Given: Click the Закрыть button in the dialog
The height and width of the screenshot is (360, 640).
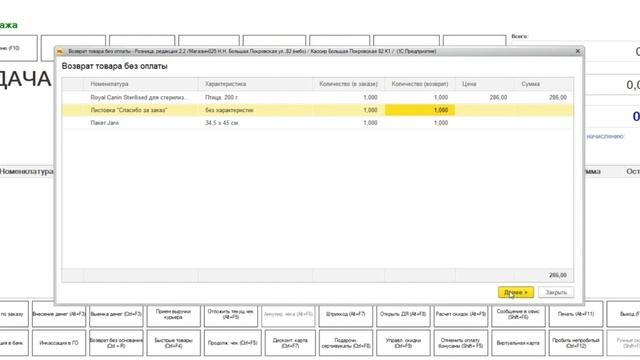Looking at the screenshot, I should click(x=556, y=292).
